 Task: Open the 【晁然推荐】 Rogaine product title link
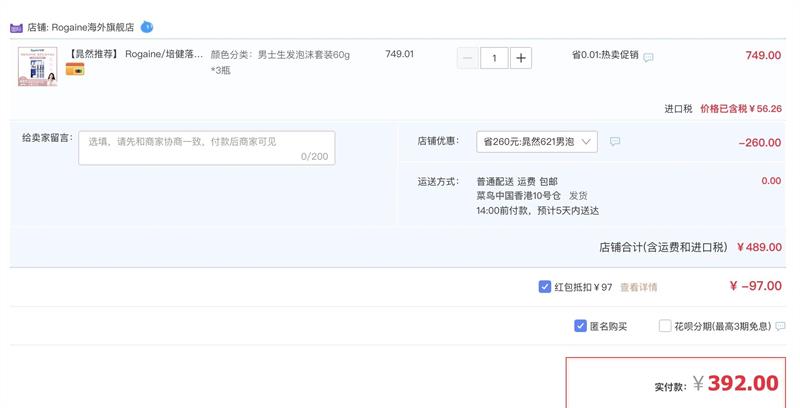(136, 54)
